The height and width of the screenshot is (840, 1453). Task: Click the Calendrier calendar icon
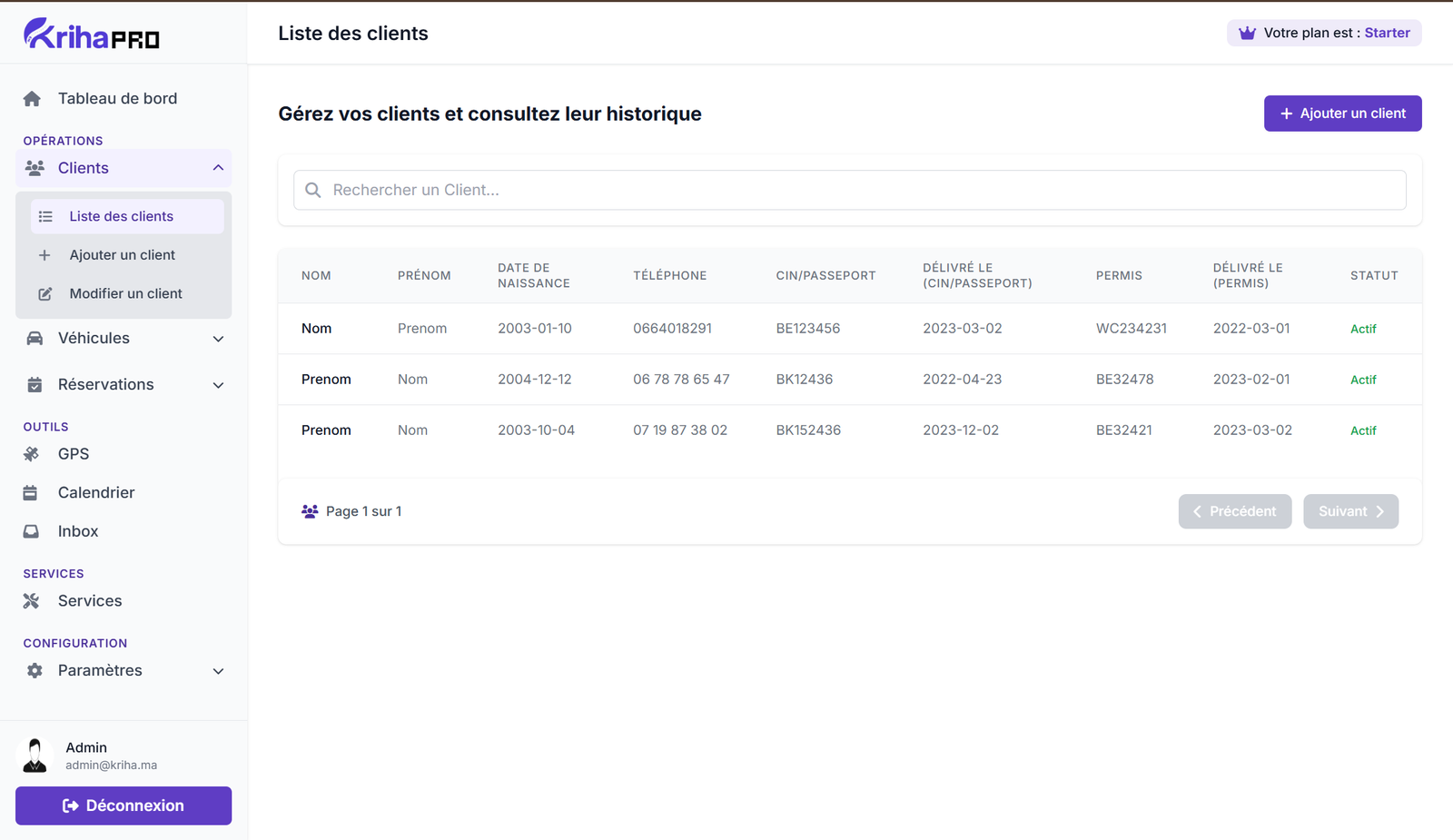point(31,493)
